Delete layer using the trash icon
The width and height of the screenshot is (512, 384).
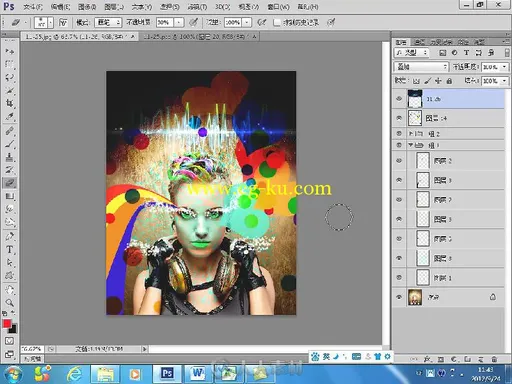494,359
